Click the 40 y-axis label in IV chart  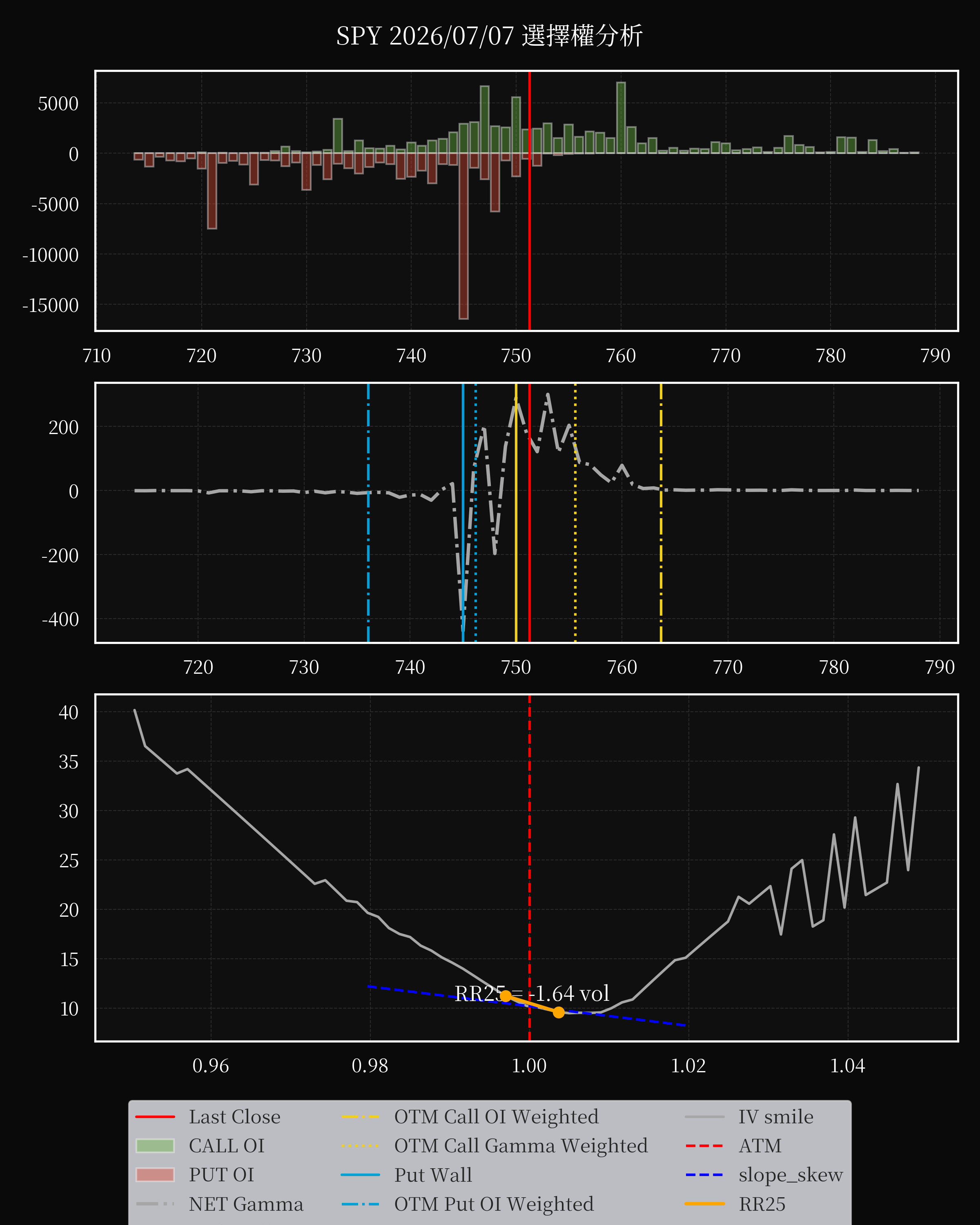(x=69, y=713)
